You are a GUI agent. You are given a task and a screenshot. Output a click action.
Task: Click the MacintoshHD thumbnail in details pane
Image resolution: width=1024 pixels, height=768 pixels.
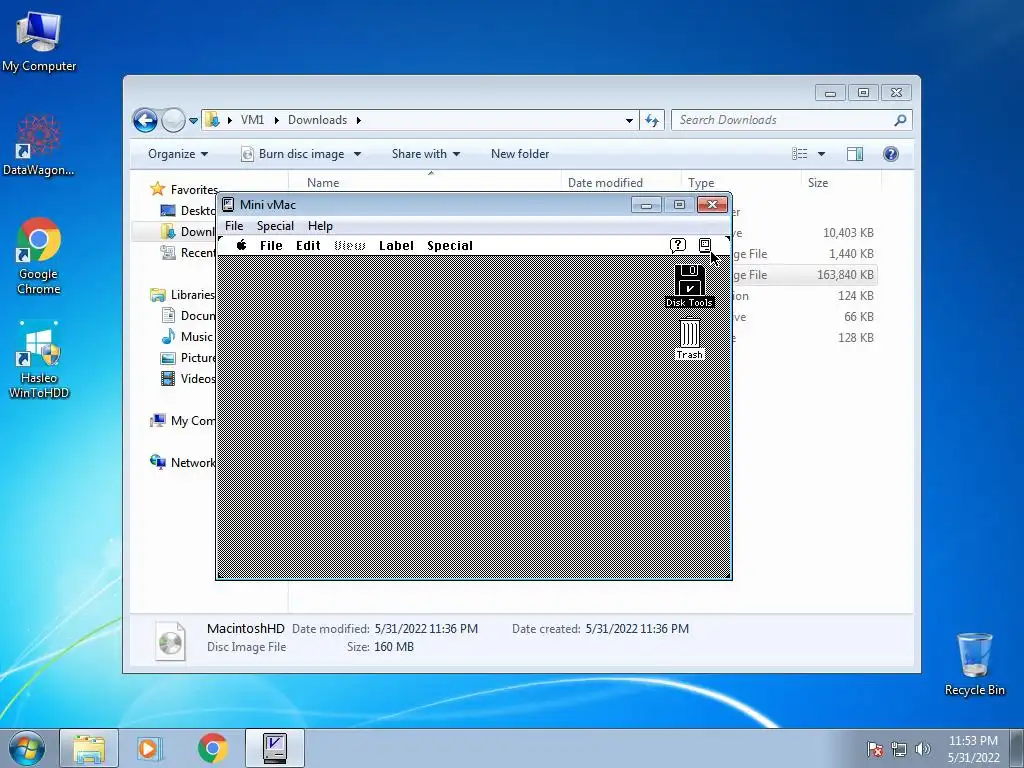[x=170, y=641]
